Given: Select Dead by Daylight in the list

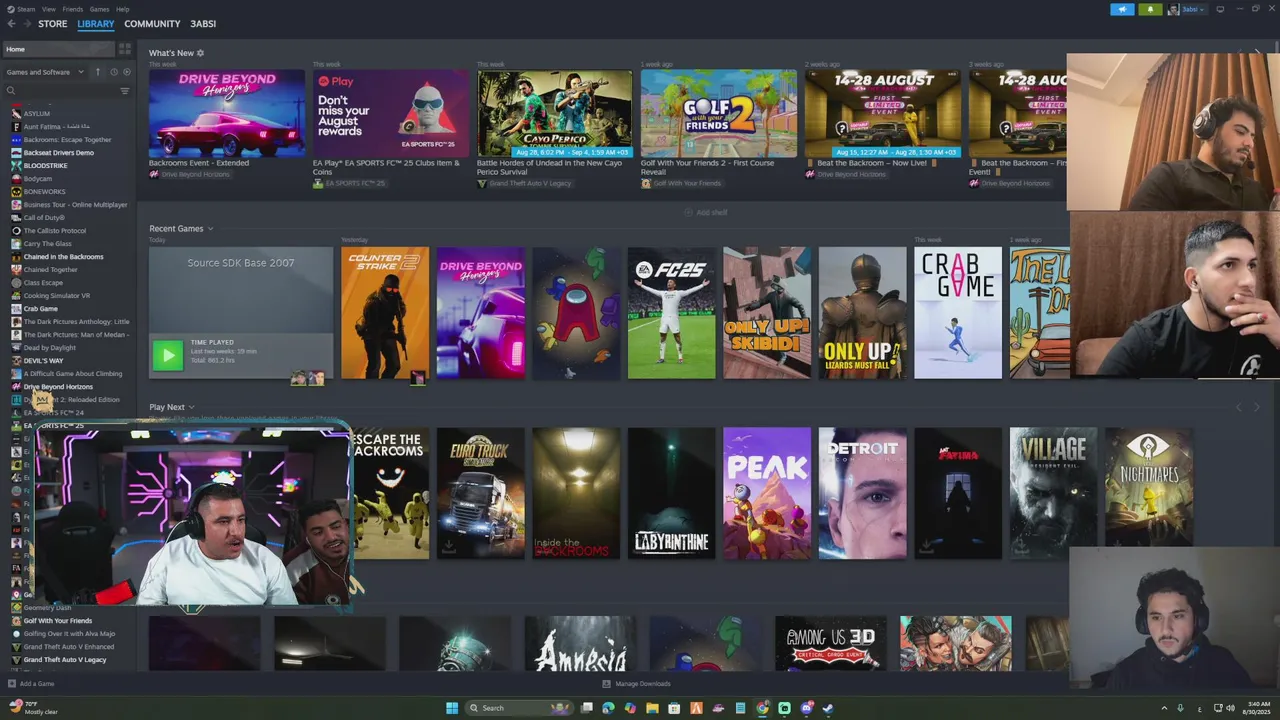Looking at the screenshot, I should tap(50, 348).
